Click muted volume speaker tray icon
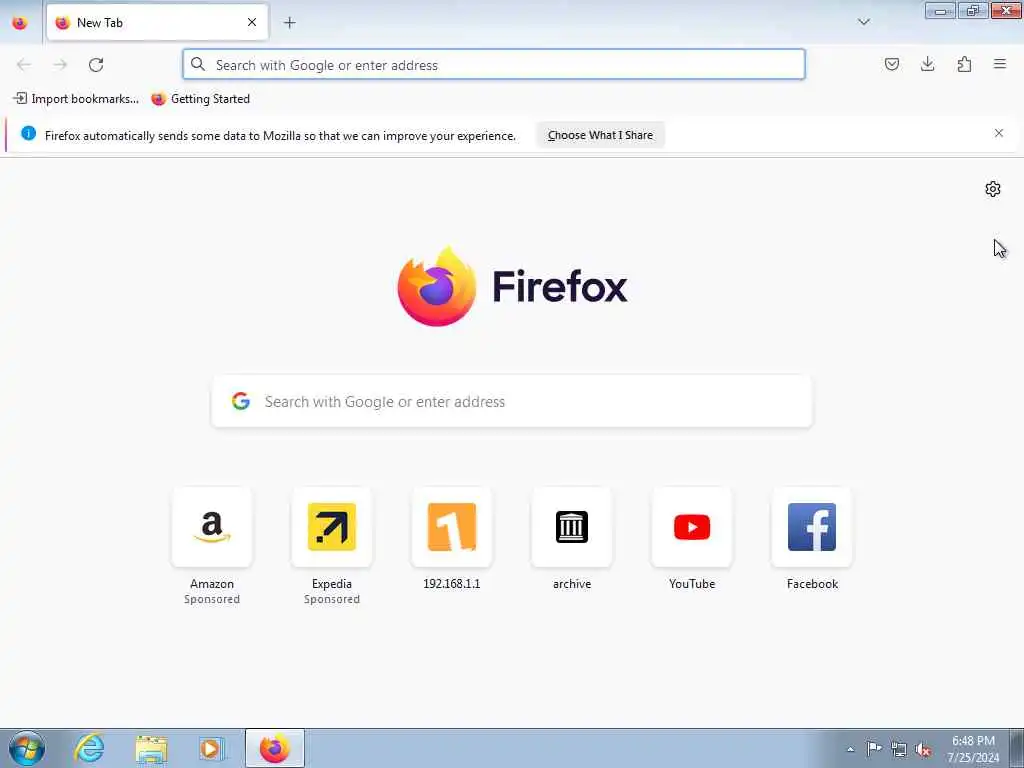 [x=923, y=749]
